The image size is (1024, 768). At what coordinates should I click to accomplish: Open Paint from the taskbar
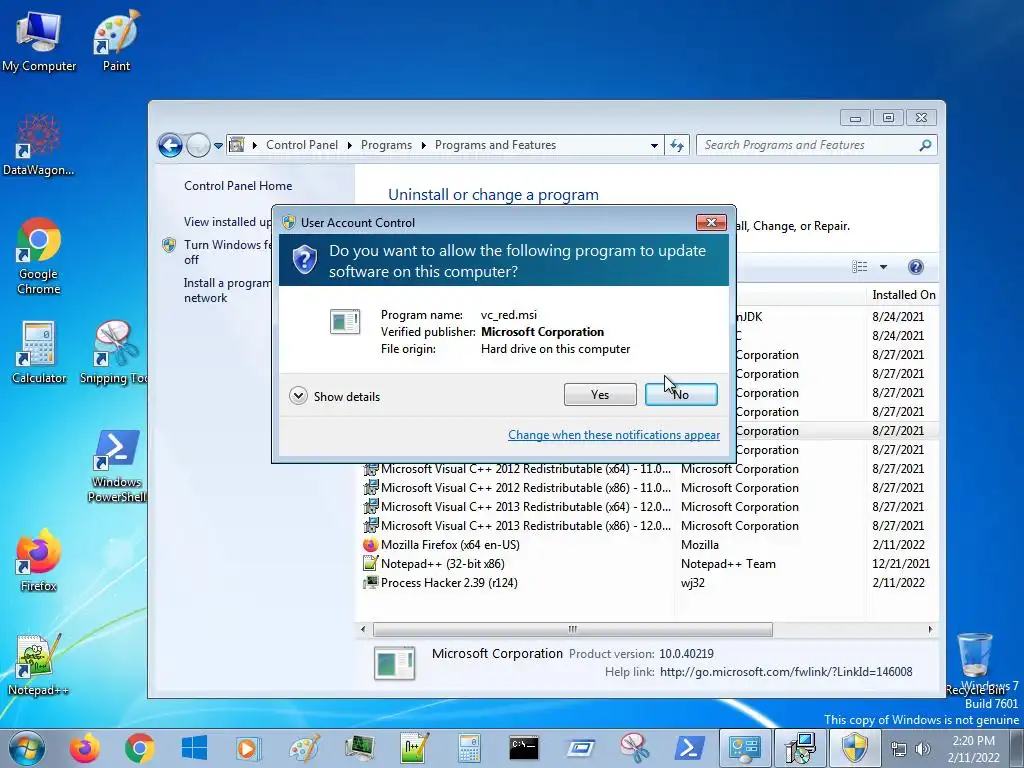pos(304,748)
